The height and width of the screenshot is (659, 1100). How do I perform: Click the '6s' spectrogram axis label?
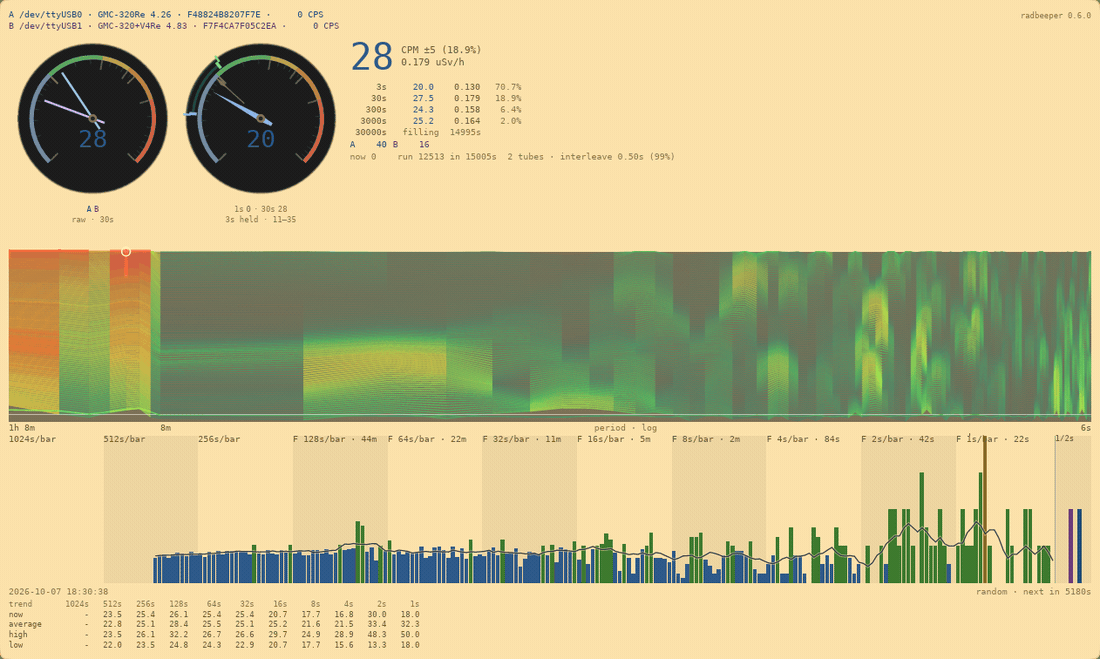[x=1085, y=427]
